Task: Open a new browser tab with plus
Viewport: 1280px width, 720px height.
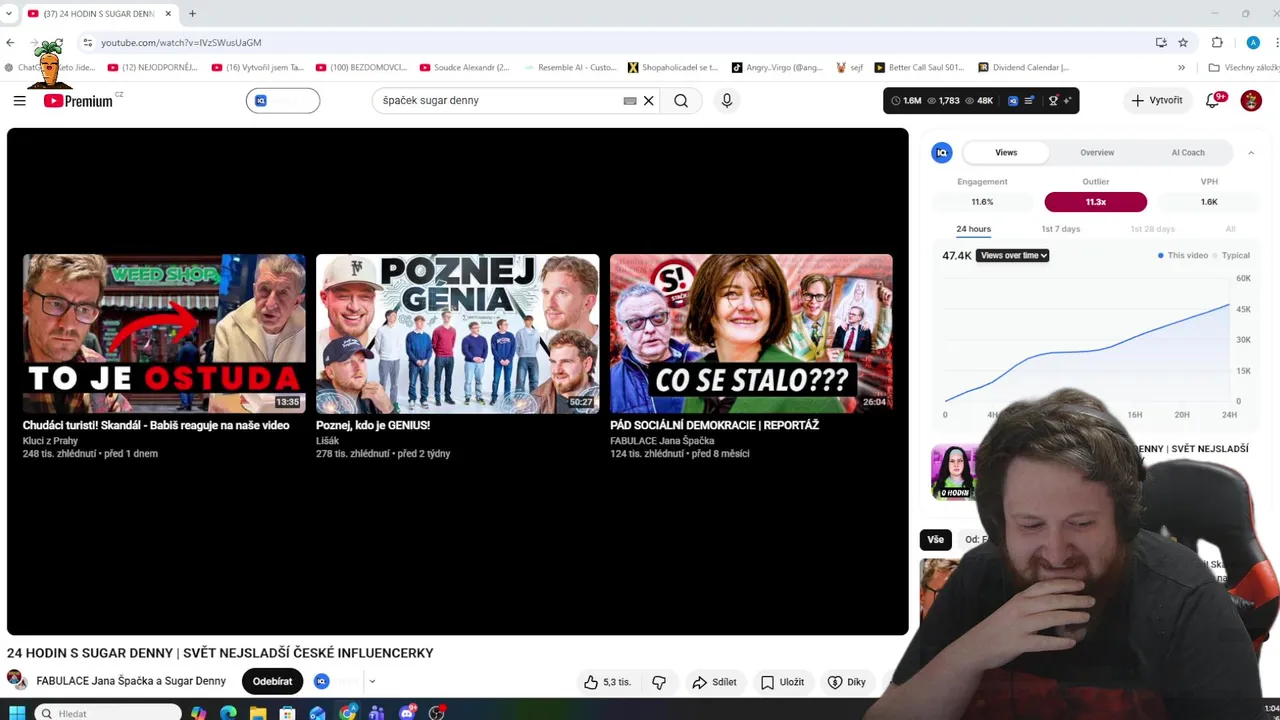Action: pos(192,13)
